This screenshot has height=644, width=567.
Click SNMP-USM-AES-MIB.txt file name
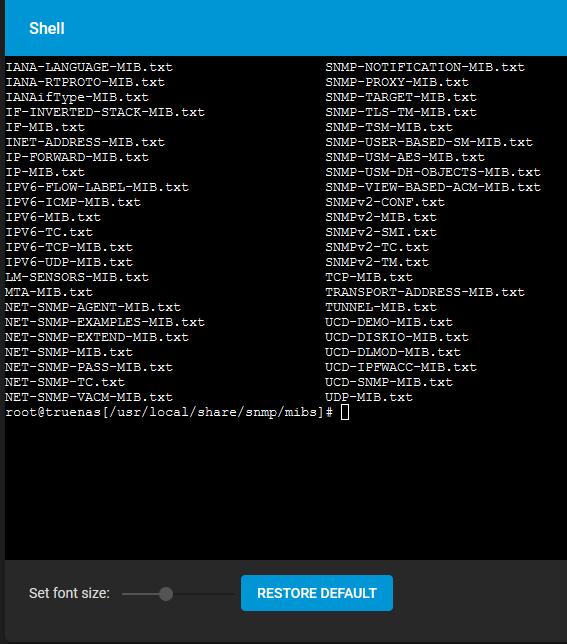coord(405,157)
